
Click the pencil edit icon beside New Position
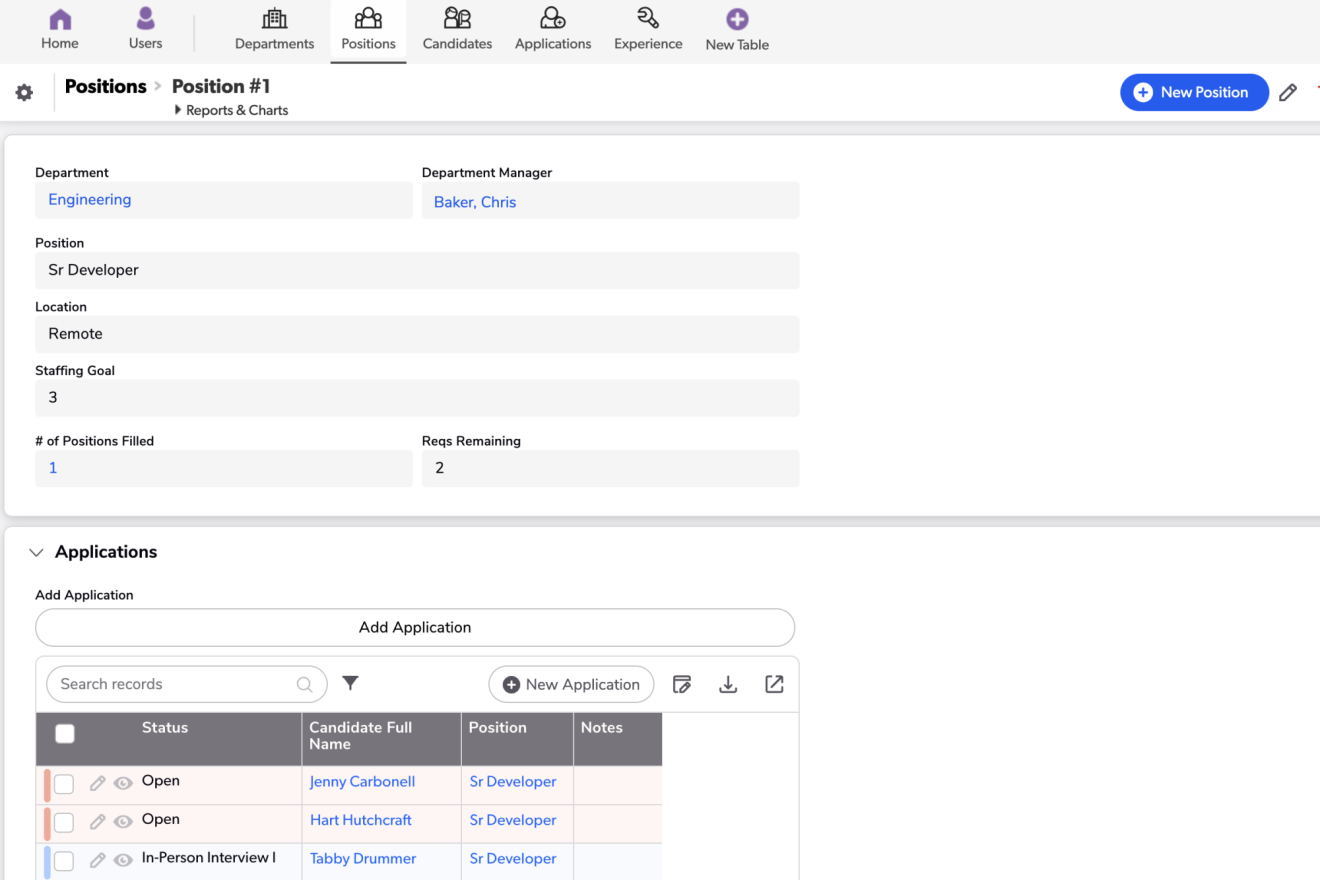point(1288,93)
